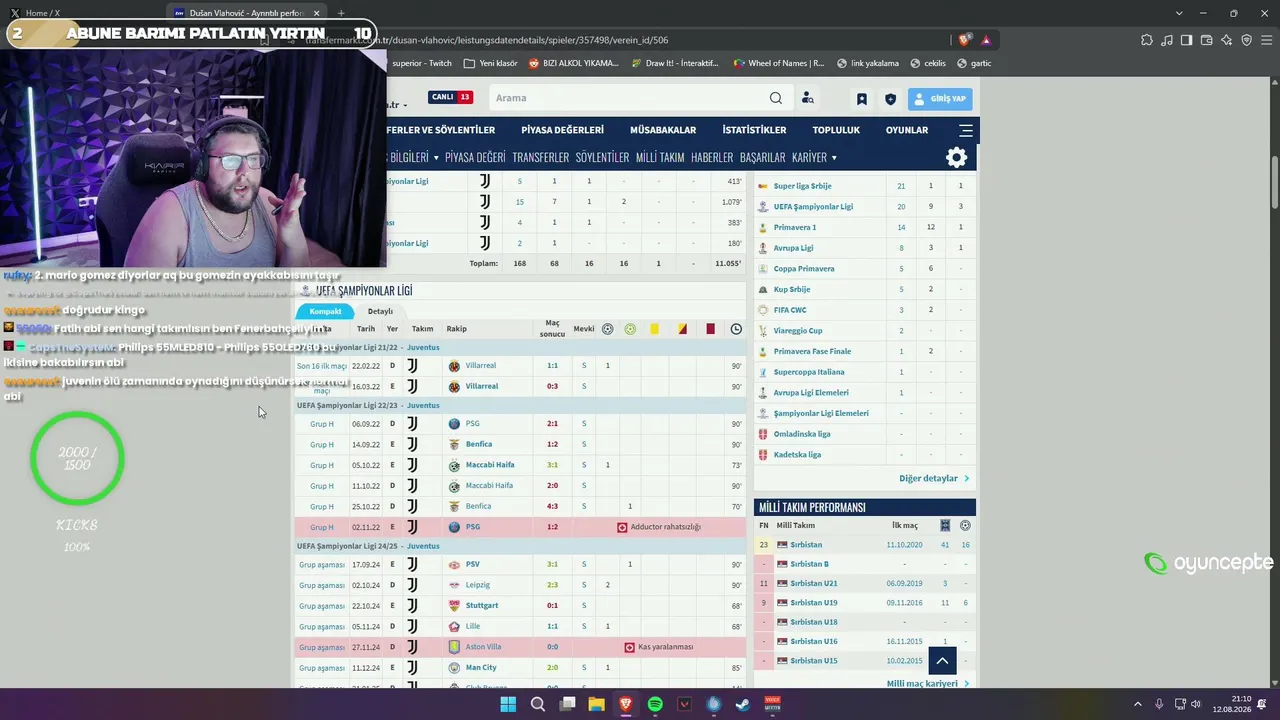The image size is (1280, 720).
Task: Click the second yellow card column icon
Action: (x=682, y=329)
